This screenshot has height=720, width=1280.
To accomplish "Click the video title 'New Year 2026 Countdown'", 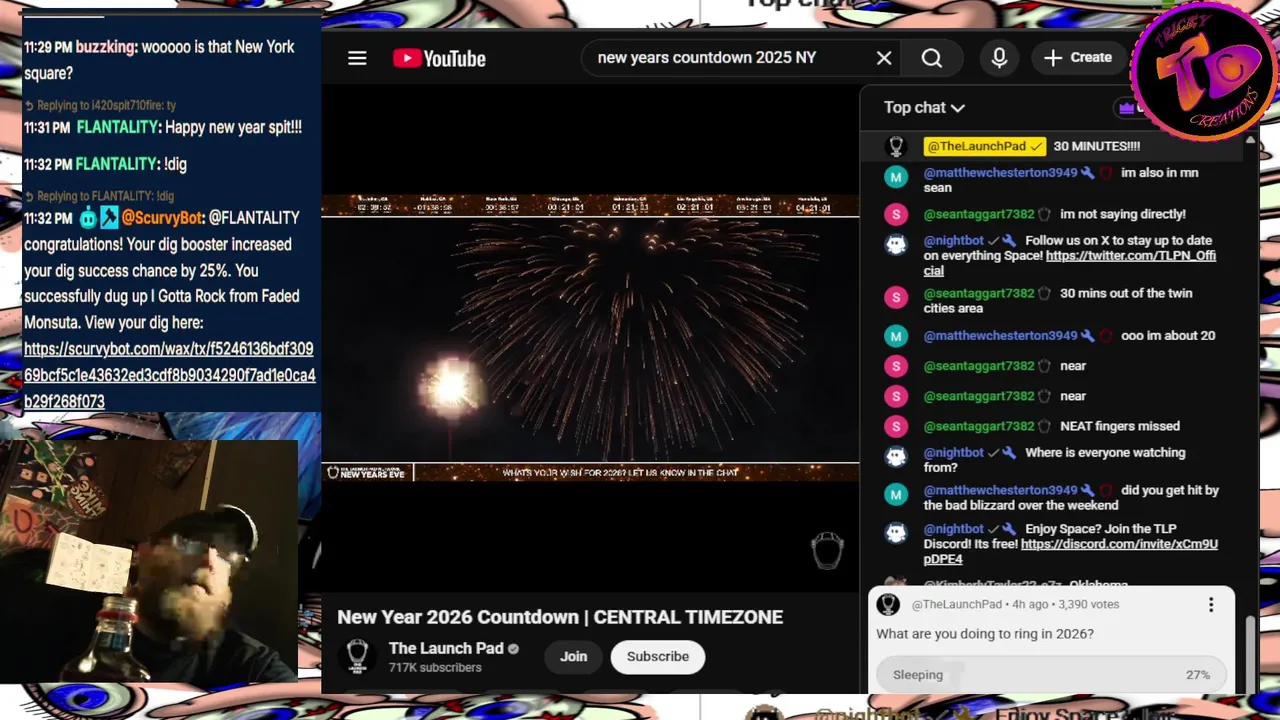I will 560,617.
